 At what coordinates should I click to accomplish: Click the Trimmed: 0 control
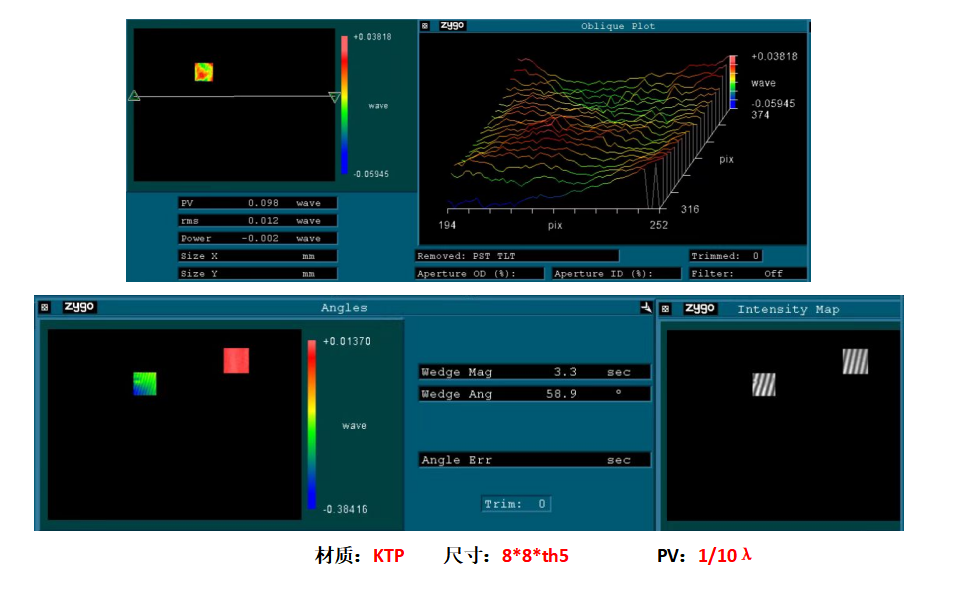[727, 256]
